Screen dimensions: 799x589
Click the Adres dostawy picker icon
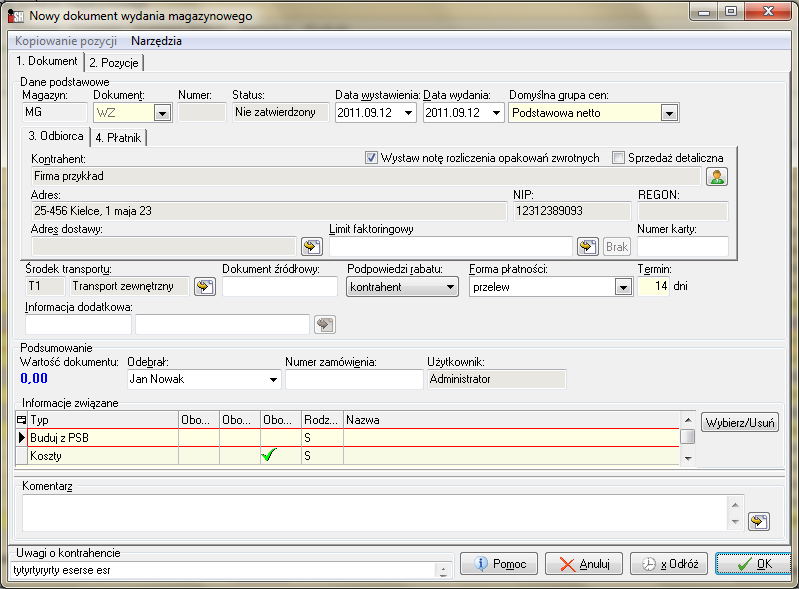point(312,247)
